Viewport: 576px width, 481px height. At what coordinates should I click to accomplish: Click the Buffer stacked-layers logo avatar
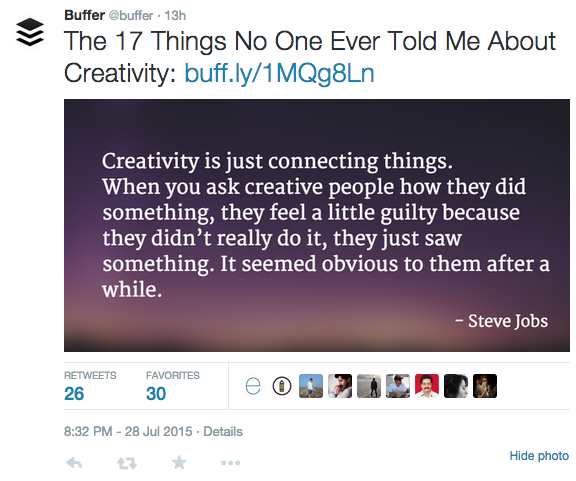30,32
